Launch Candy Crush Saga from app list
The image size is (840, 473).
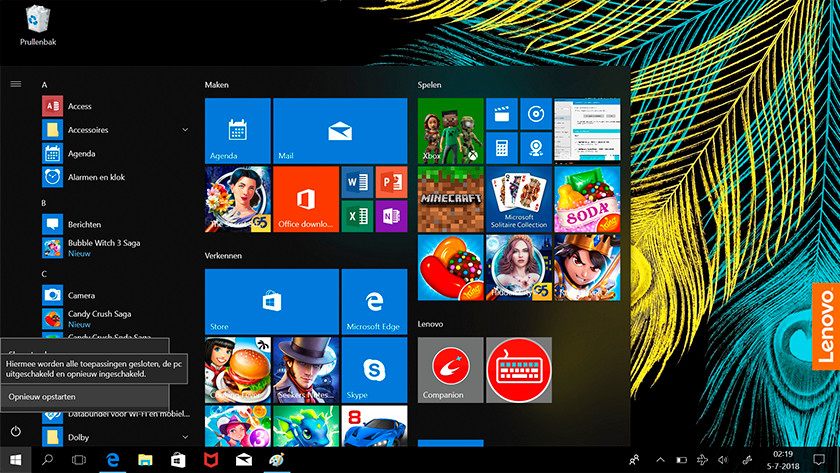coord(115,319)
